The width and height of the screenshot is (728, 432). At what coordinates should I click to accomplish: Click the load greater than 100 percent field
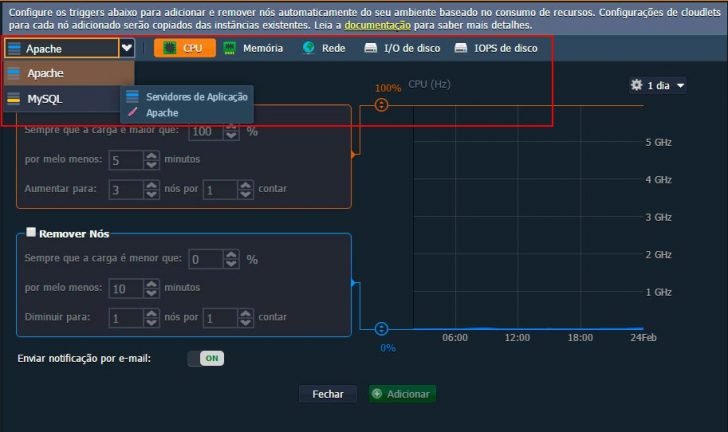point(206,131)
